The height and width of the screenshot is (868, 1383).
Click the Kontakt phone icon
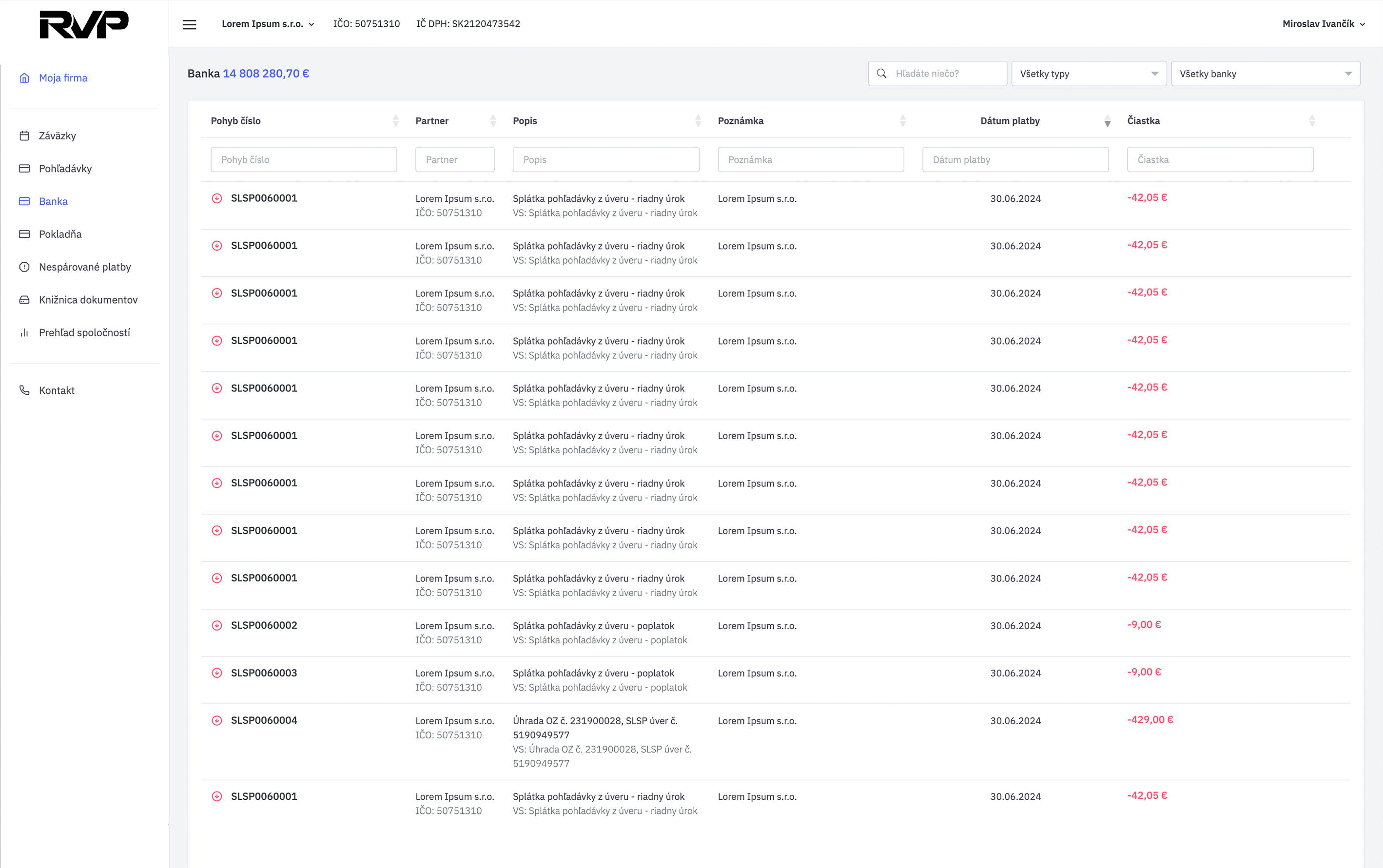coord(24,390)
